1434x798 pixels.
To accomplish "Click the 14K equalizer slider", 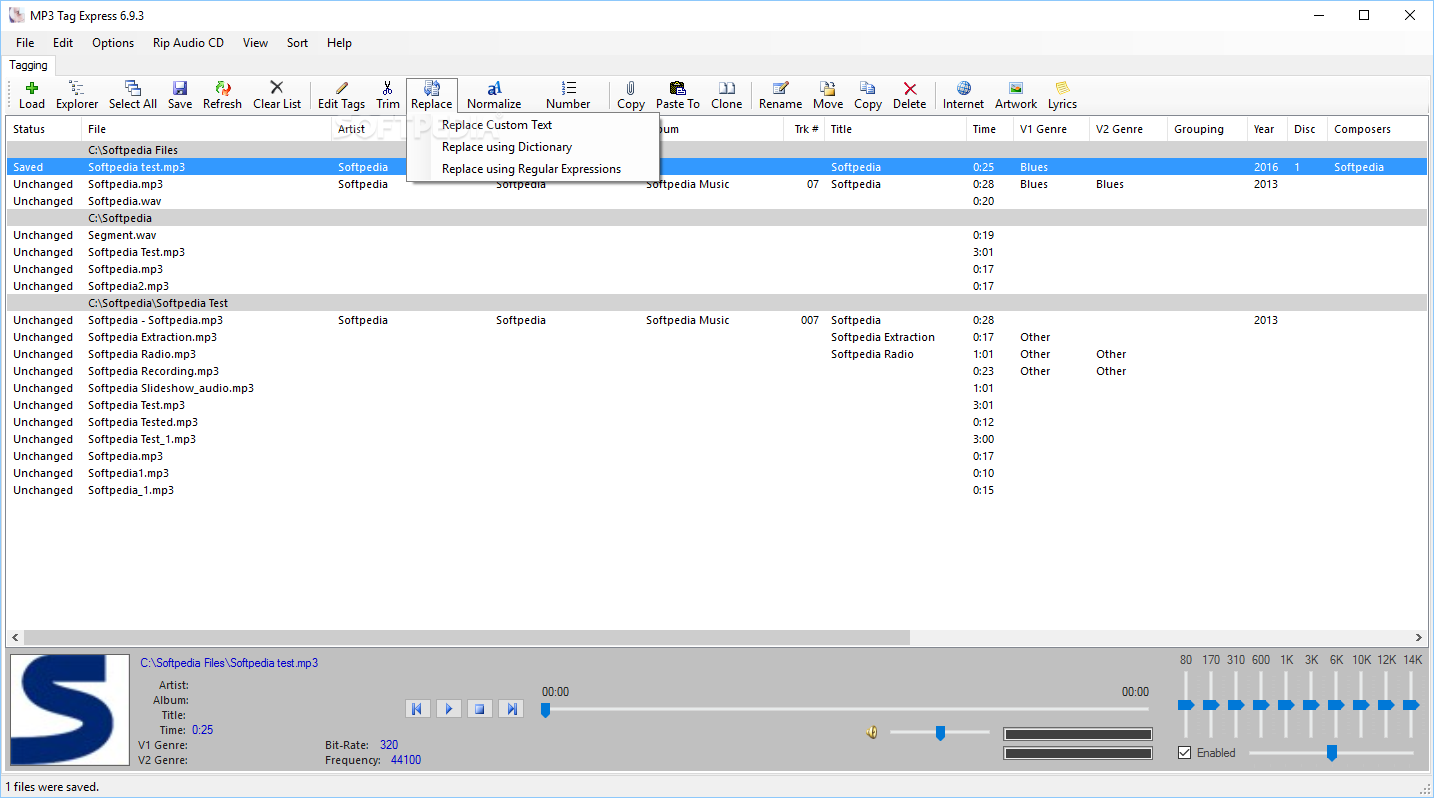I will click(x=1411, y=705).
